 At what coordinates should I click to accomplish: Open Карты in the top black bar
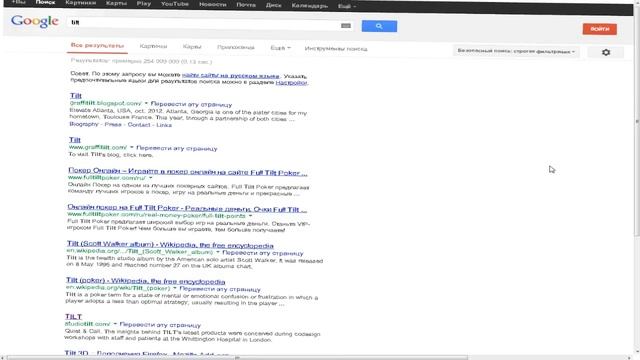[116, 3]
